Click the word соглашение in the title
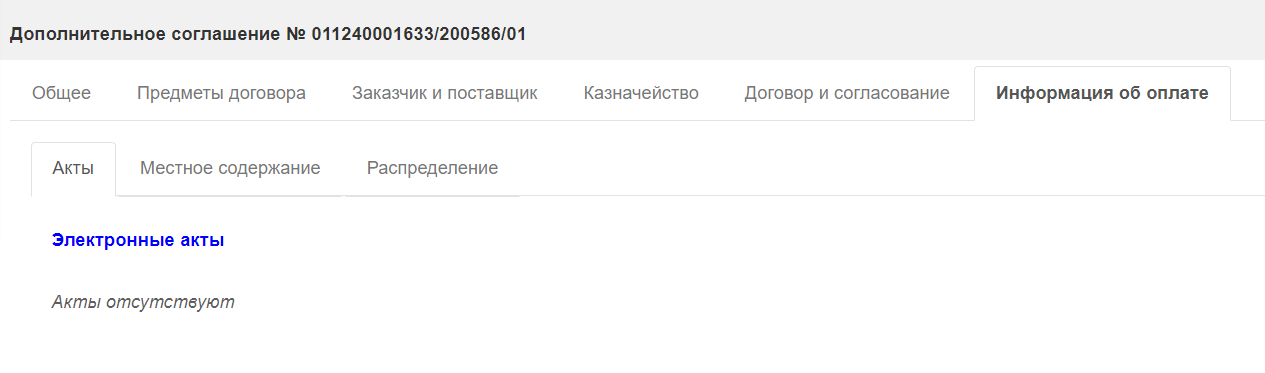Viewport: 1265px width, 373px height. click(219, 34)
